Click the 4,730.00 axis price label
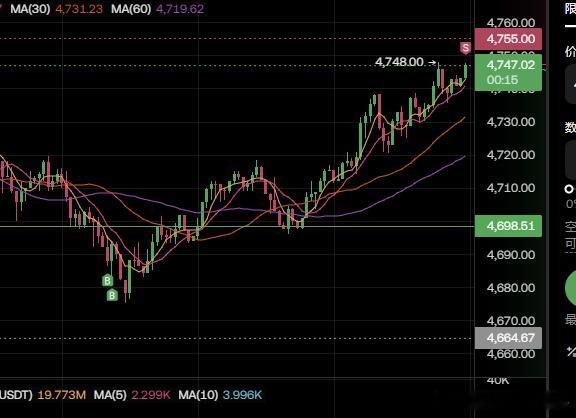576x418 pixels. click(511, 122)
